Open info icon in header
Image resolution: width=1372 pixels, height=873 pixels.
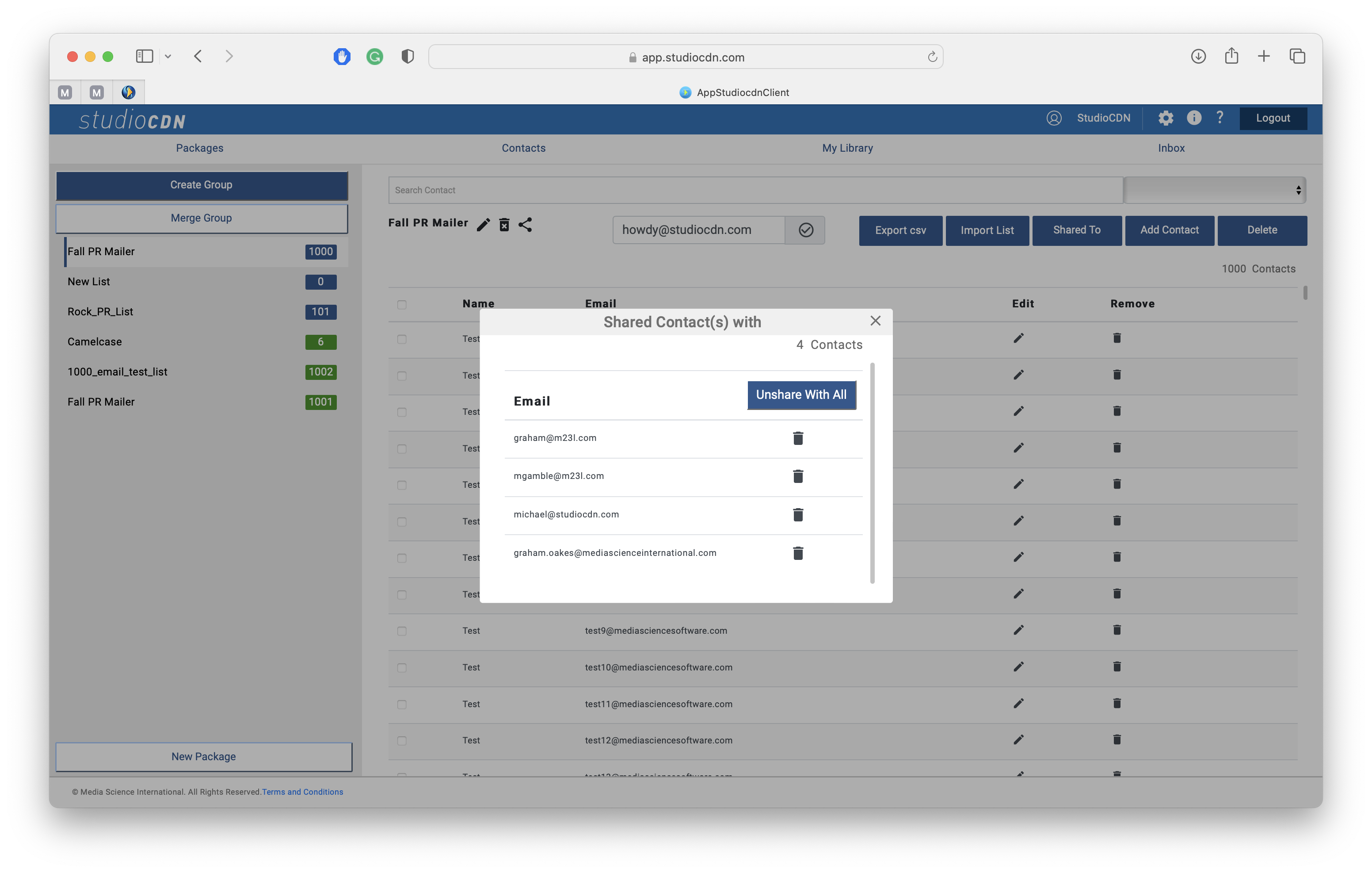1194,118
